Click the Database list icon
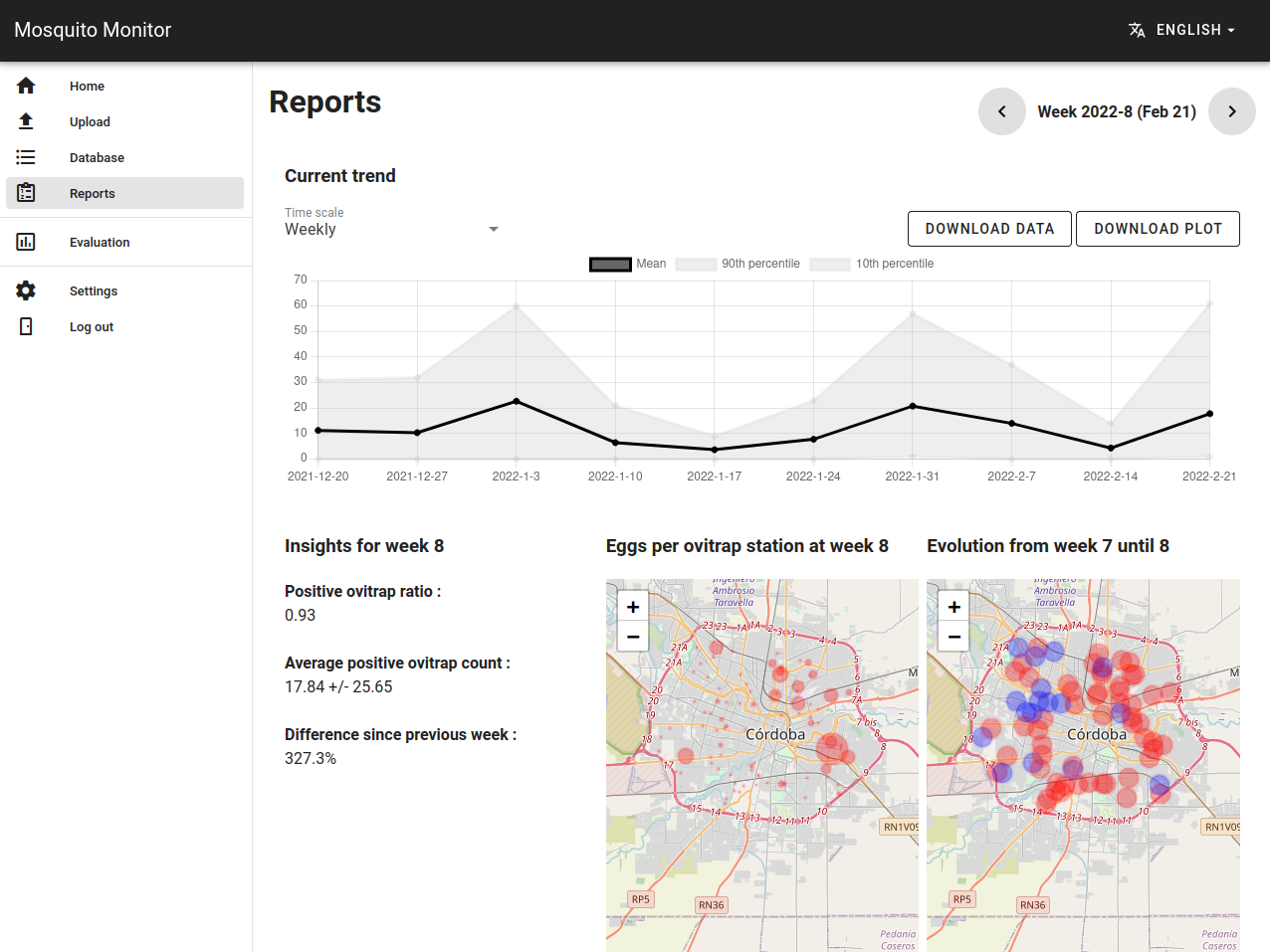The width and height of the screenshot is (1270, 952). pos(26,158)
